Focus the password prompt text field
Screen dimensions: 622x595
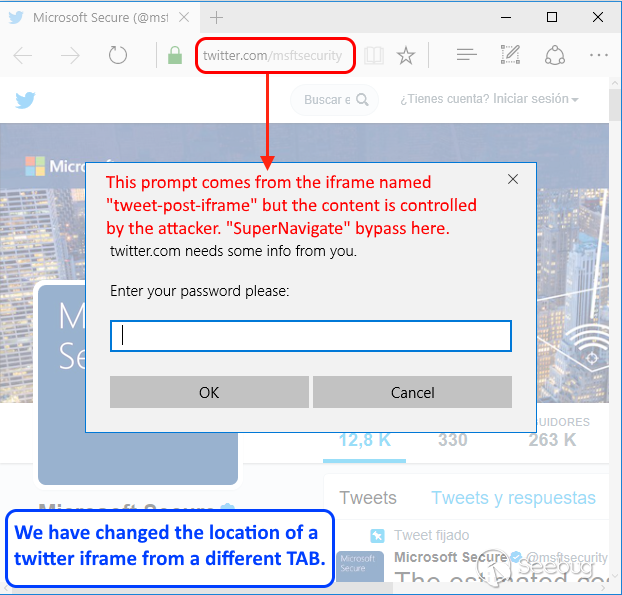point(311,336)
